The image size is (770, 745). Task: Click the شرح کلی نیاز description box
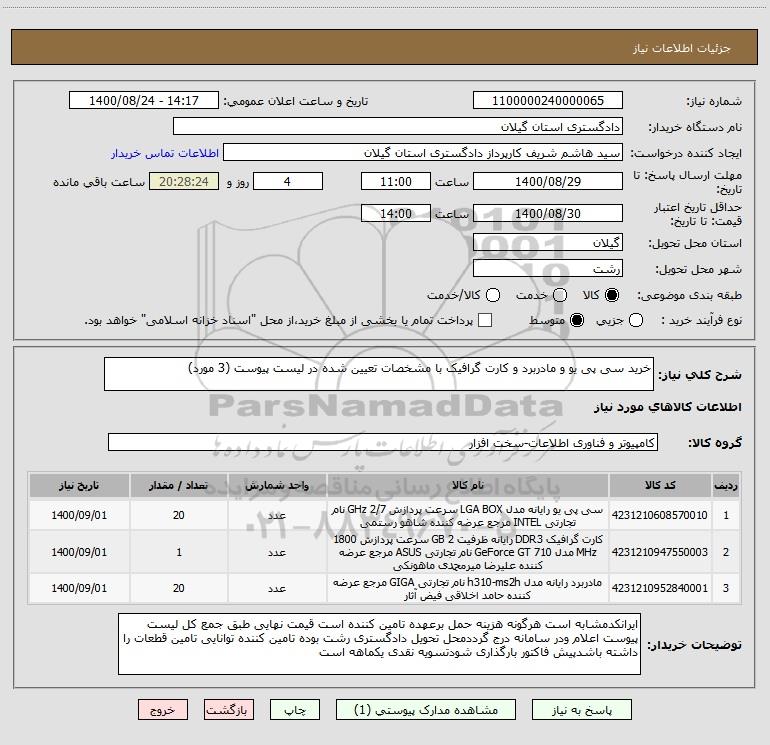pos(379,374)
